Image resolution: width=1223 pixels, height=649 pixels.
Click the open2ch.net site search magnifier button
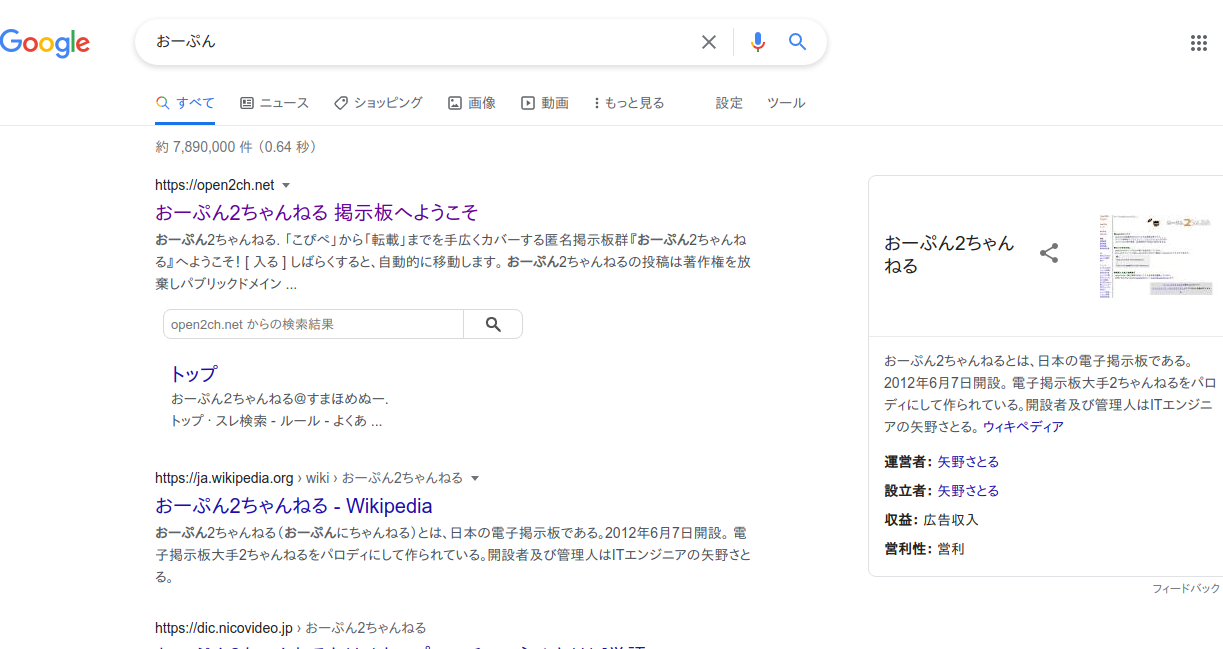click(x=493, y=324)
